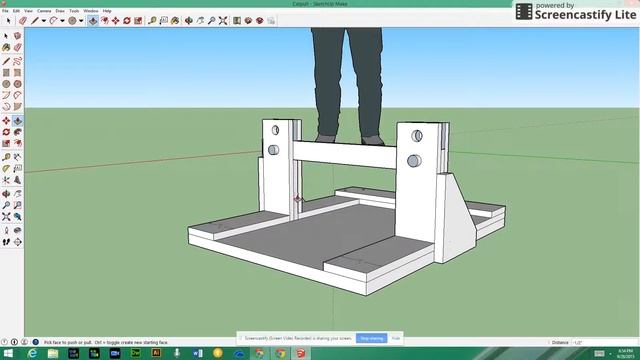Select the Rectangle tool in left palette
The image size is (640, 360).
pos(6,73)
